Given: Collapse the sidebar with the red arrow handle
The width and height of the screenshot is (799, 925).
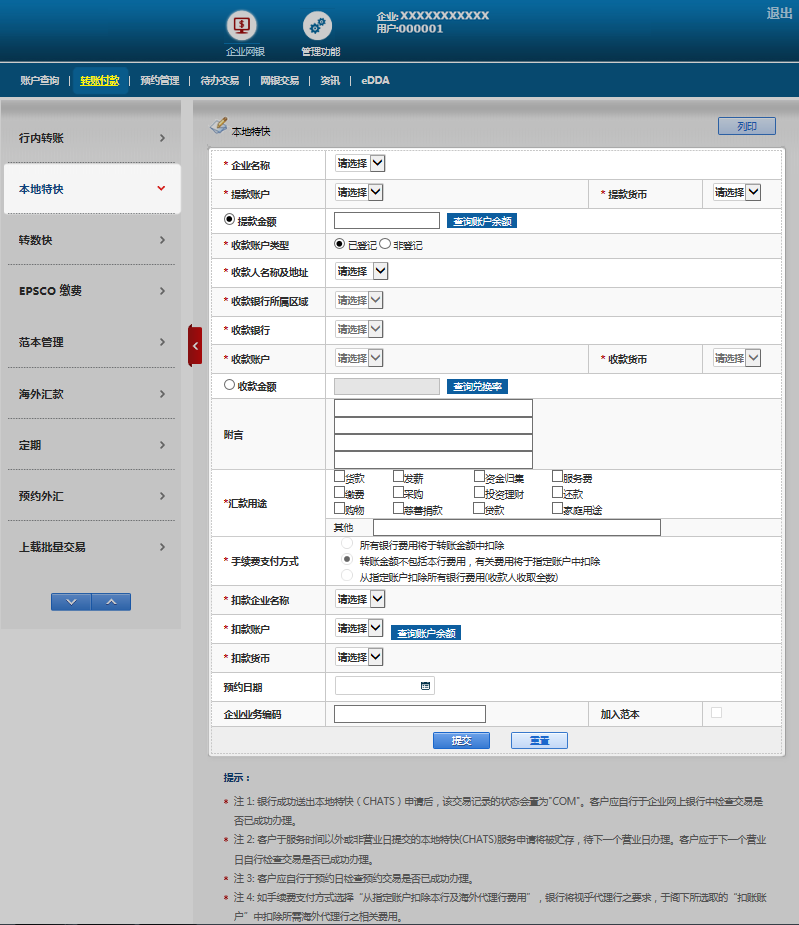Looking at the screenshot, I should point(195,346).
